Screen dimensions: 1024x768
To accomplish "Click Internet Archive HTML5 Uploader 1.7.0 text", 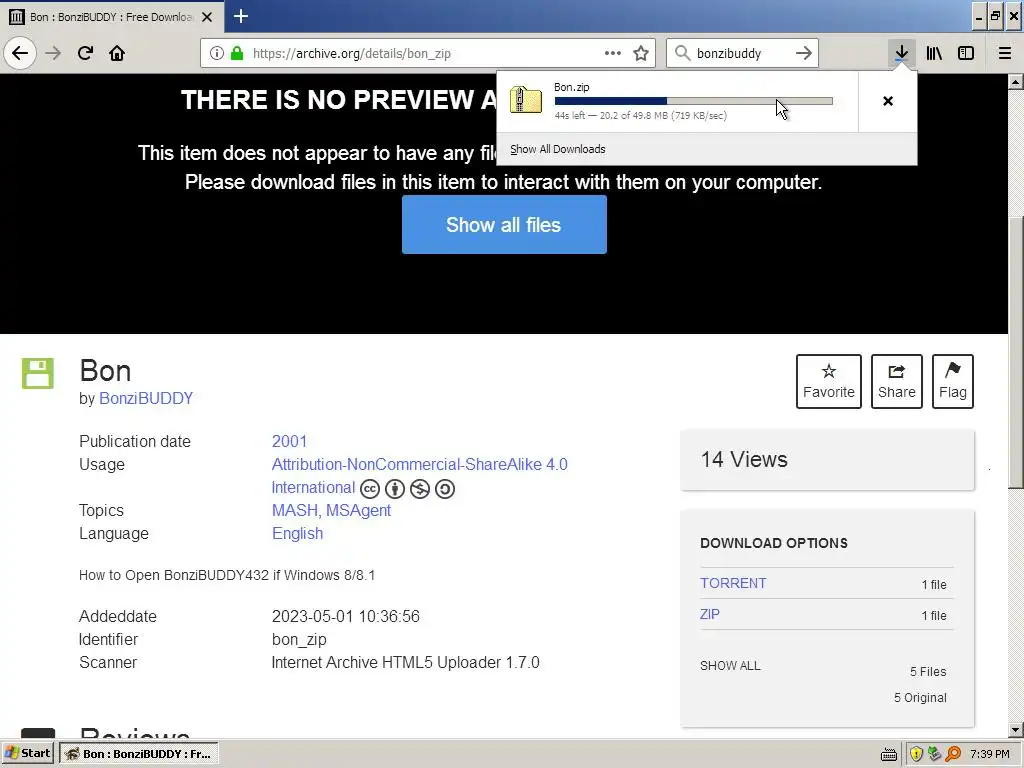I will [x=406, y=662].
